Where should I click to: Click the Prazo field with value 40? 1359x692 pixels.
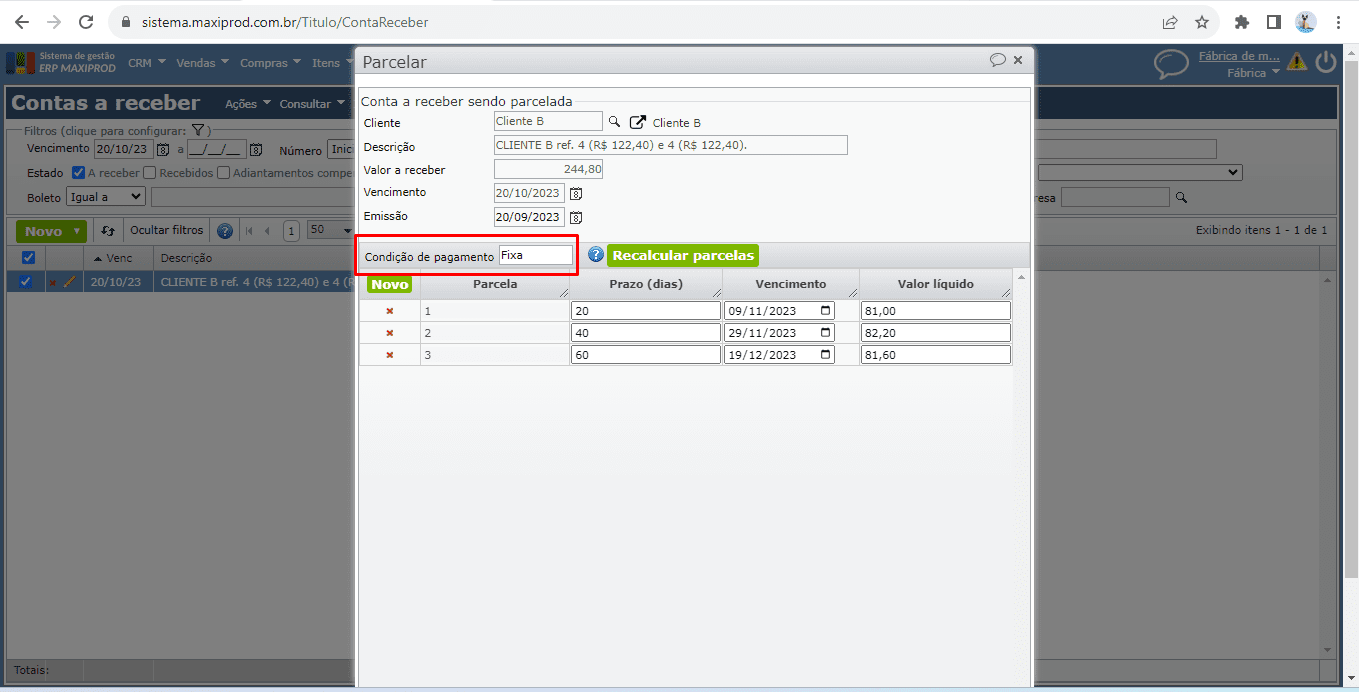point(645,333)
